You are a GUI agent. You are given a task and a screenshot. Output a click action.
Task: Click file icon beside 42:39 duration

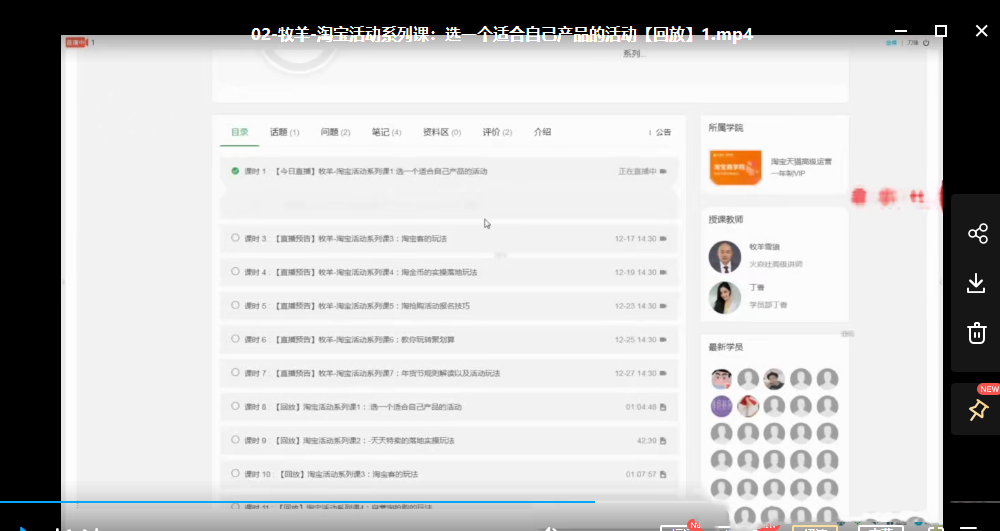(x=663, y=440)
